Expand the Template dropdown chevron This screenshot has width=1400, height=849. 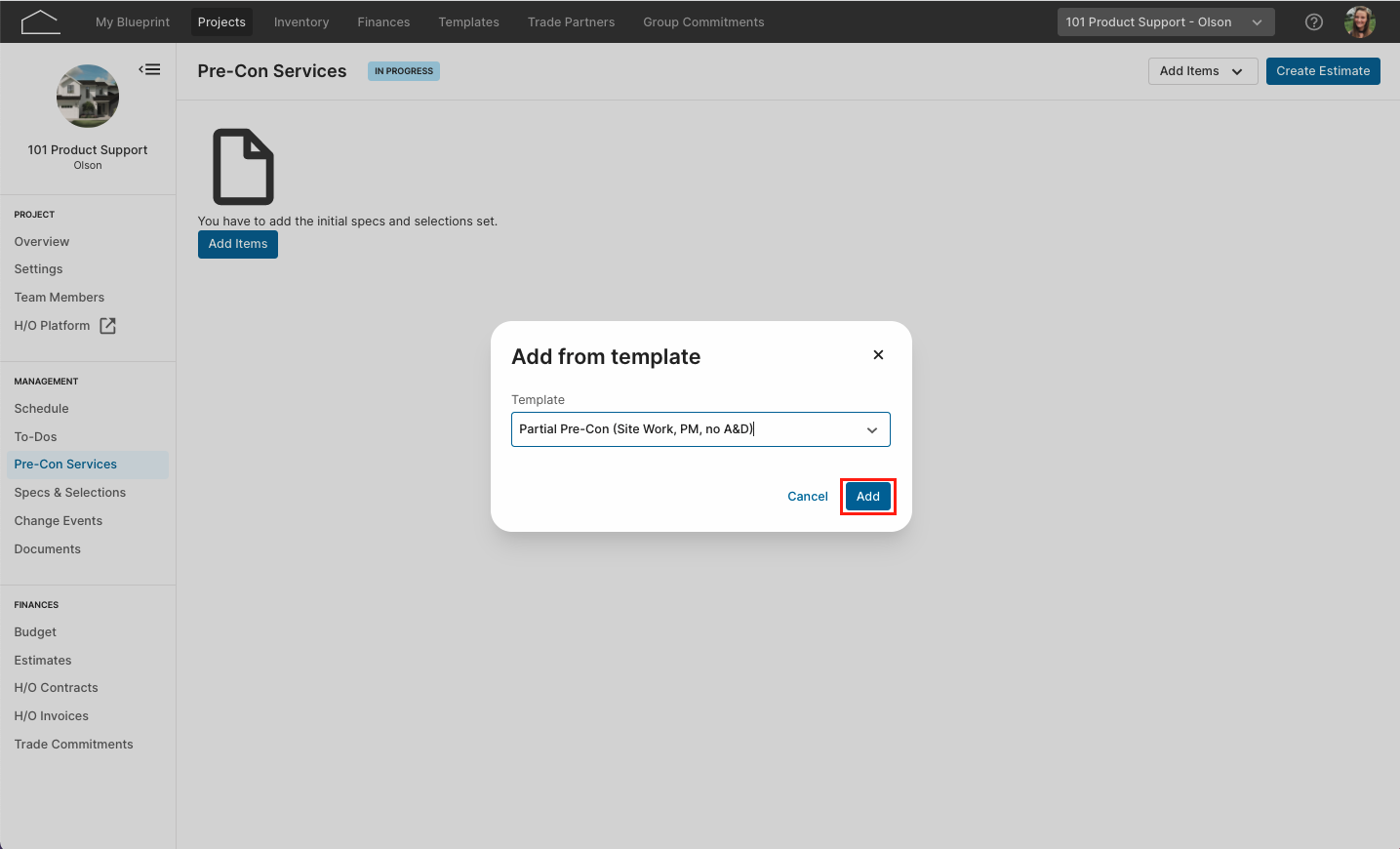(872, 429)
